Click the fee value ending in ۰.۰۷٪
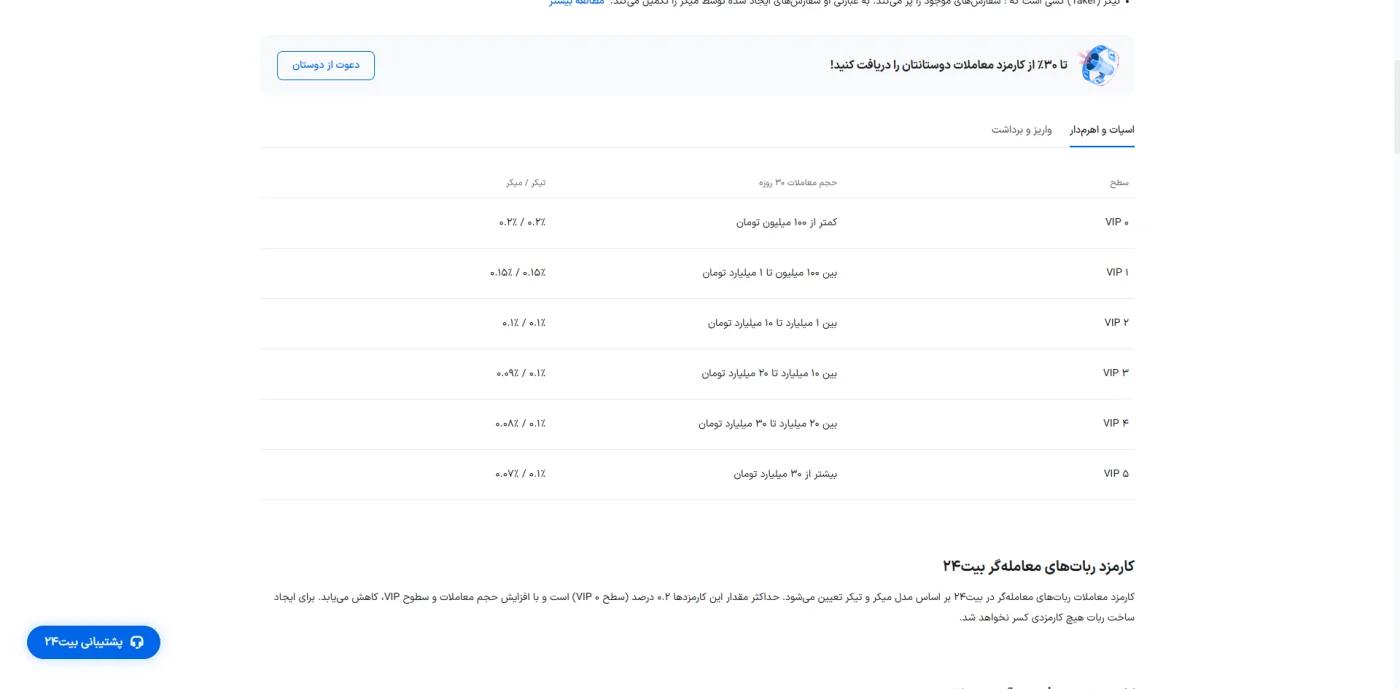Viewport: 1400px width, 689px height. click(520, 473)
